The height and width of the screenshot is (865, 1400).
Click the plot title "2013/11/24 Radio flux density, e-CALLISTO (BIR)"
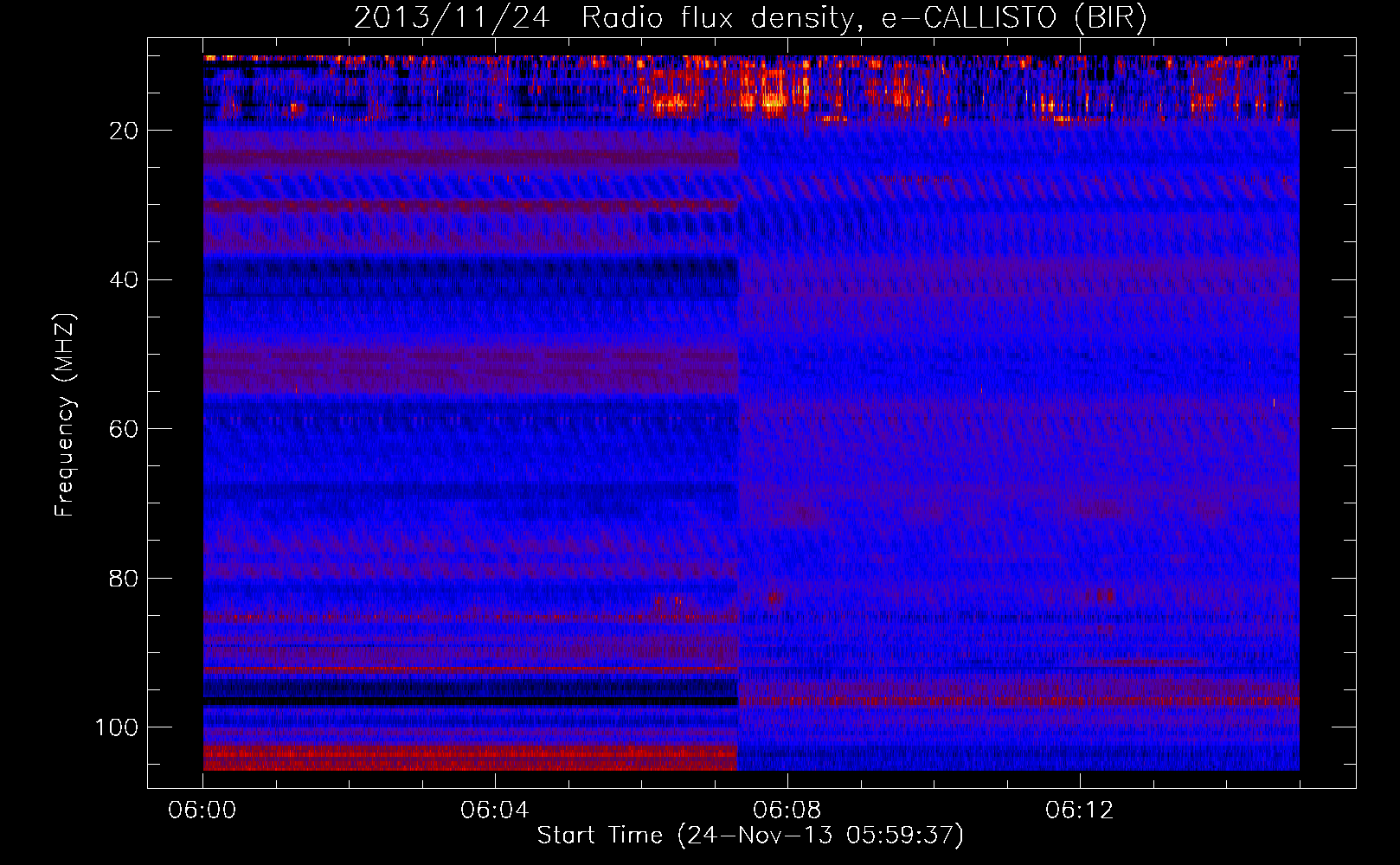(750, 17)
